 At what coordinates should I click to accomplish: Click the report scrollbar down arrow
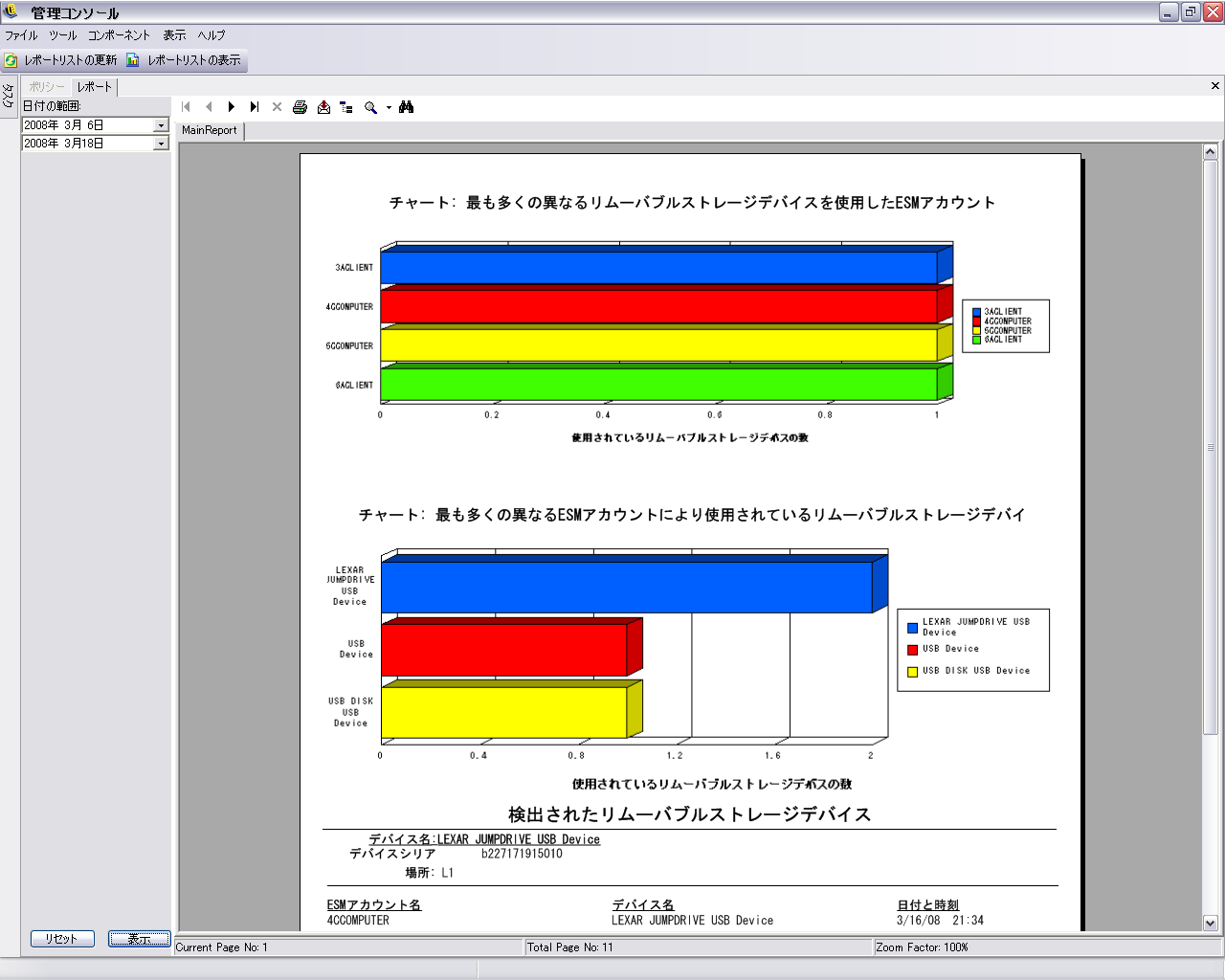1211,924
